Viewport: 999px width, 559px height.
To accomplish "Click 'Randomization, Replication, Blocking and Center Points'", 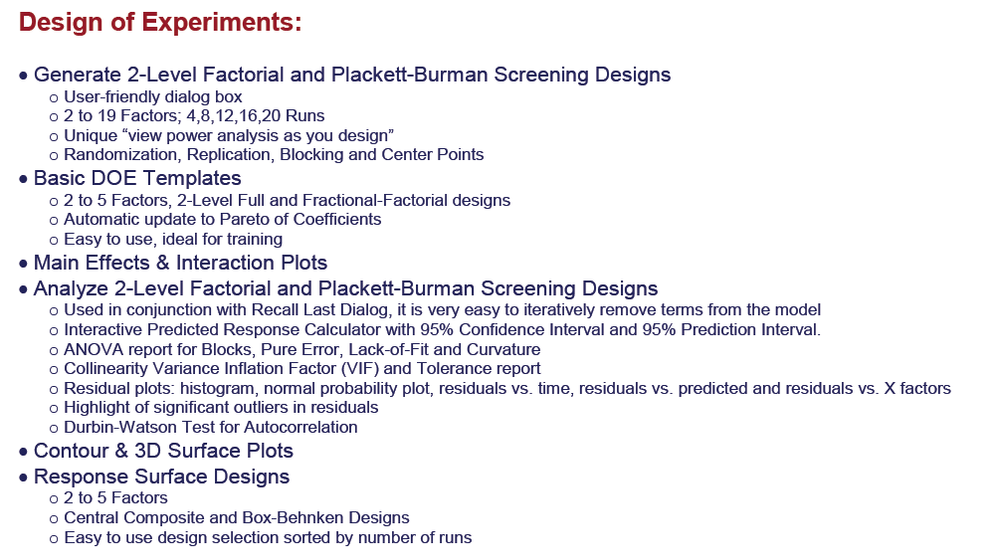I will pos(273,155).
